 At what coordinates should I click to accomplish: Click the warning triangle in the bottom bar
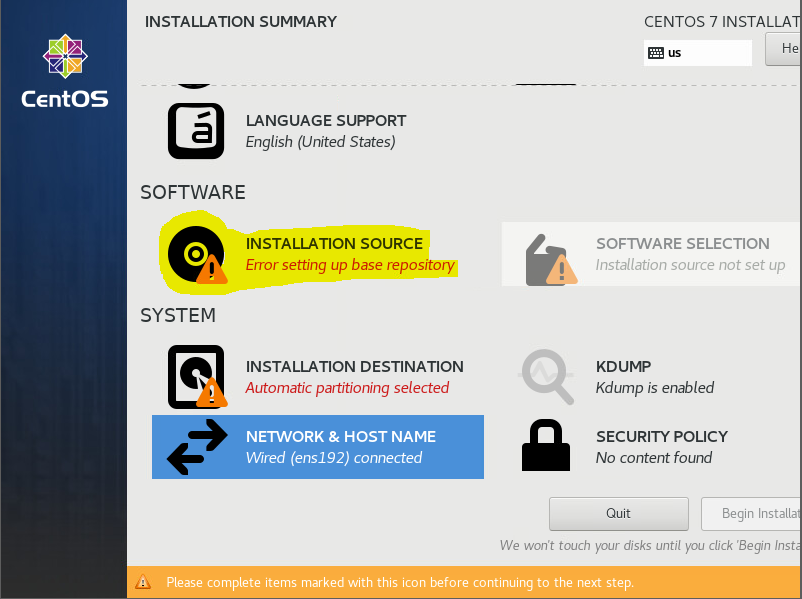click(x=144, y=582)
